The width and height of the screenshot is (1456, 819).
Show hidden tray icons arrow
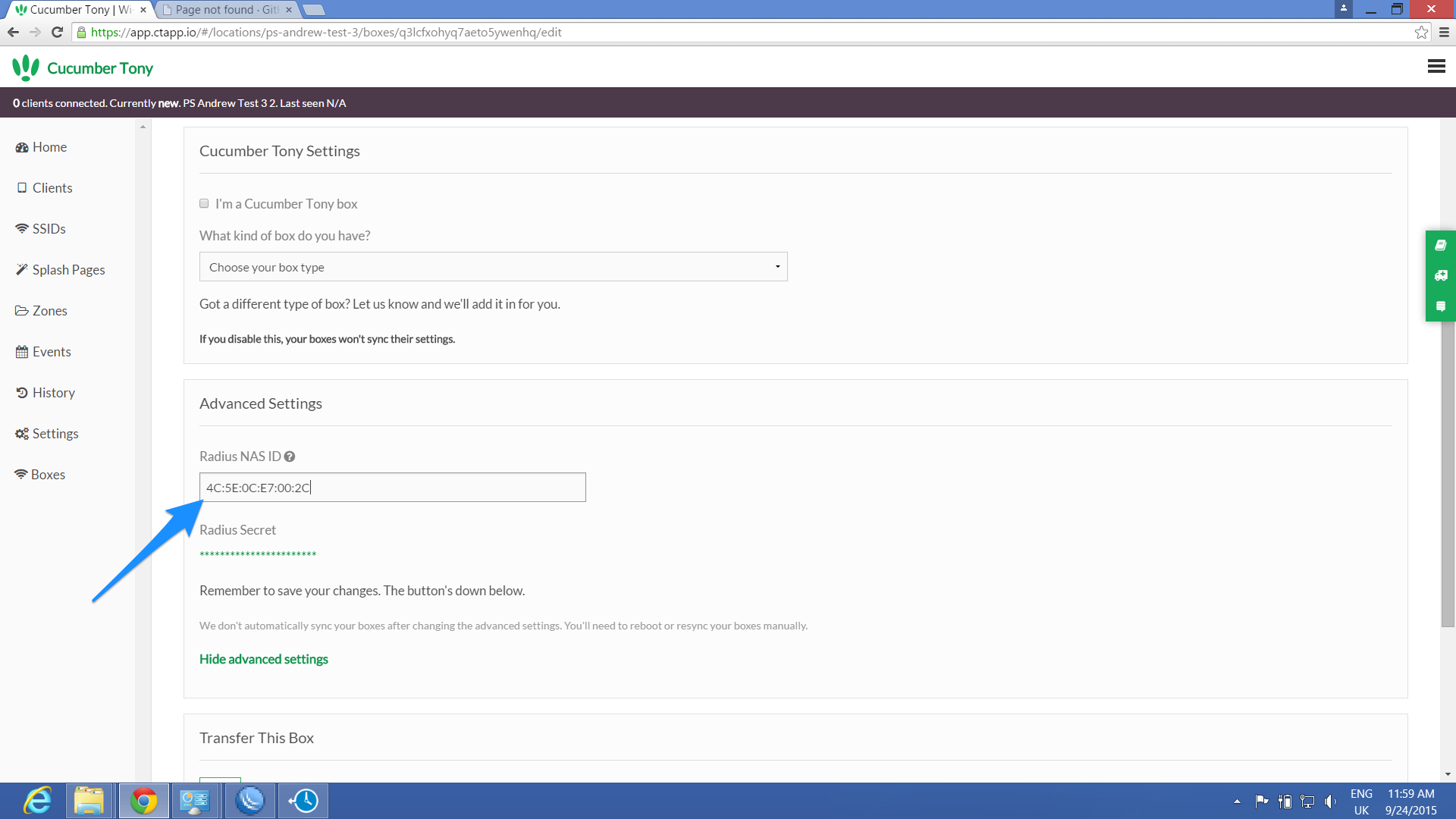click(1237, 801)
